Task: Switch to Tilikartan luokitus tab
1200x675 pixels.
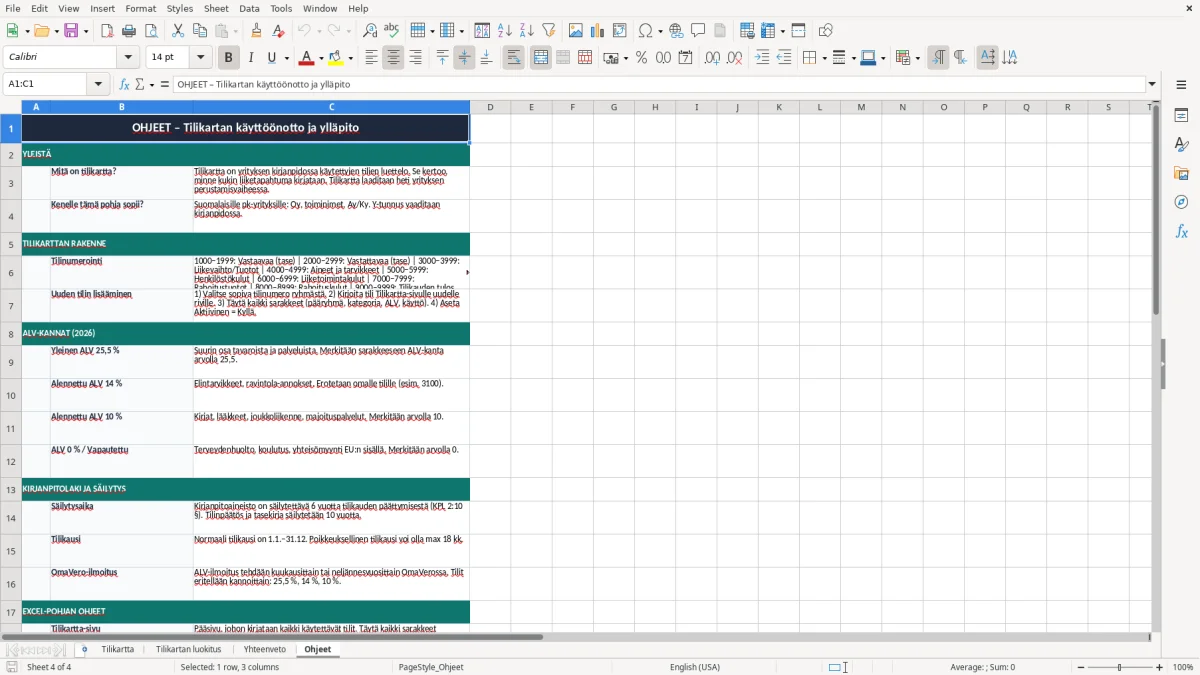Action: (188, 649)
